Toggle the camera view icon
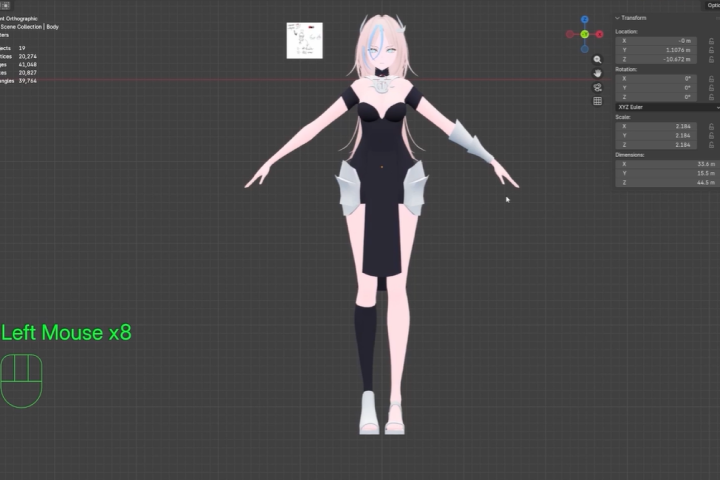The image size is (720, 480). 597,87
